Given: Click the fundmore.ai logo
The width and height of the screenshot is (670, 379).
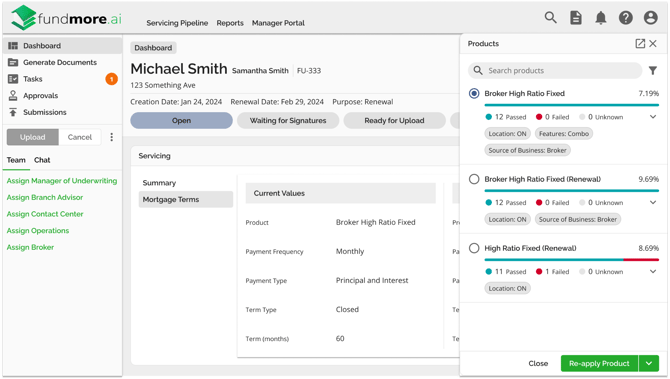Looking at the screenshot, I should tap(67, 18).
